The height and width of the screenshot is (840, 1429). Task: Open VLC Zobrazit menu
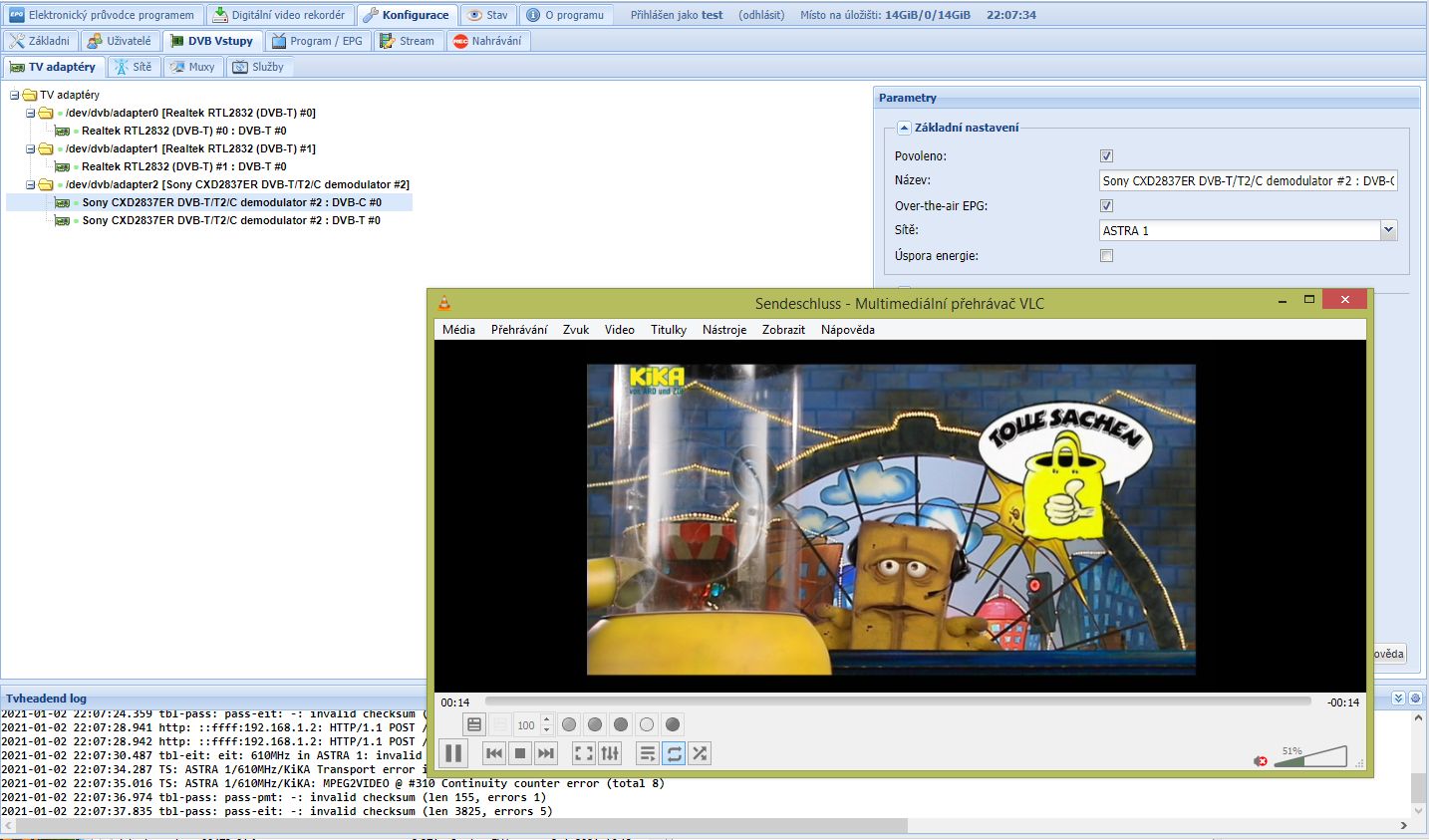[783, 330]
